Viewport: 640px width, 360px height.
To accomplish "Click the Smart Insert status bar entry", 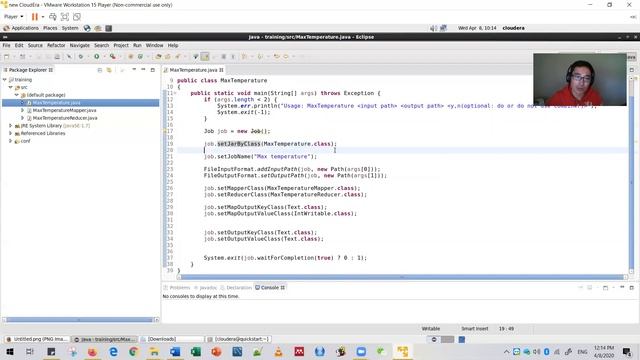I will point(474,329).
